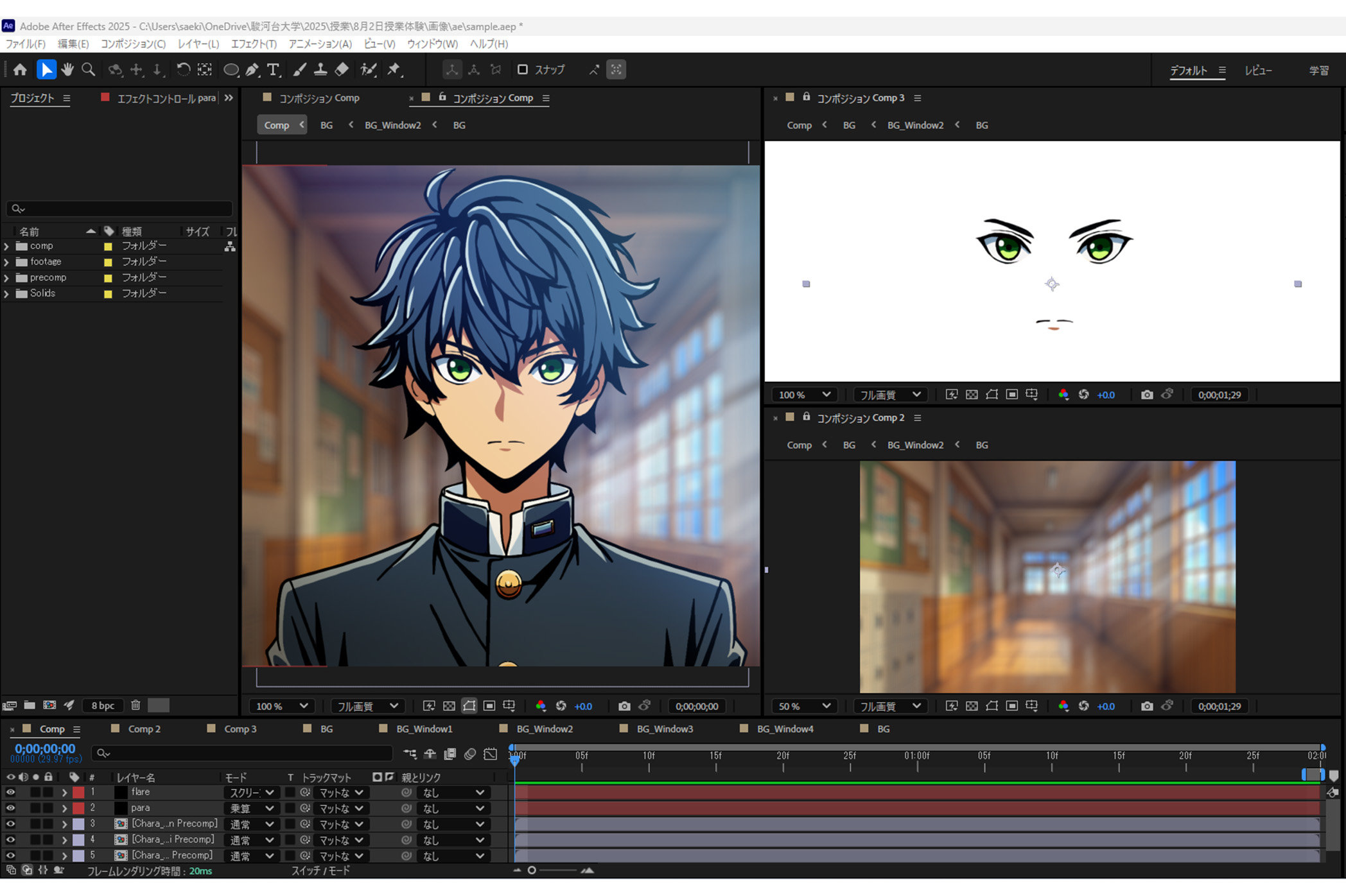Select the Rotation tool

coord(184,69)
